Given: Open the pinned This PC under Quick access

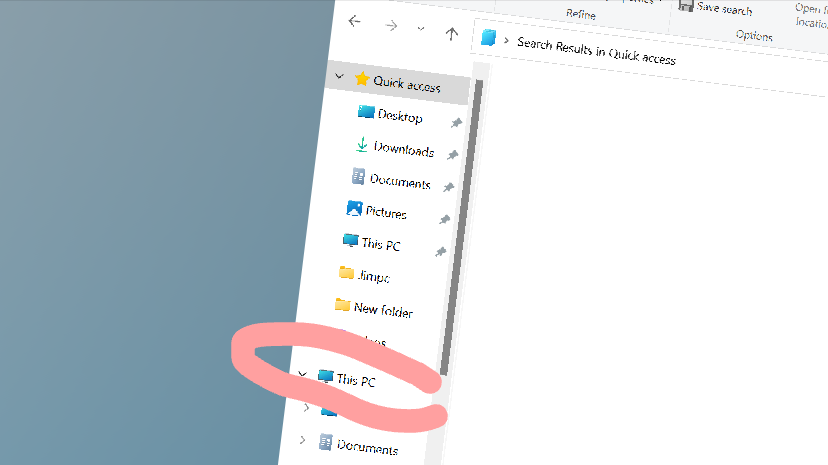Looking at the screenshot, I should [x=381, y=244].
